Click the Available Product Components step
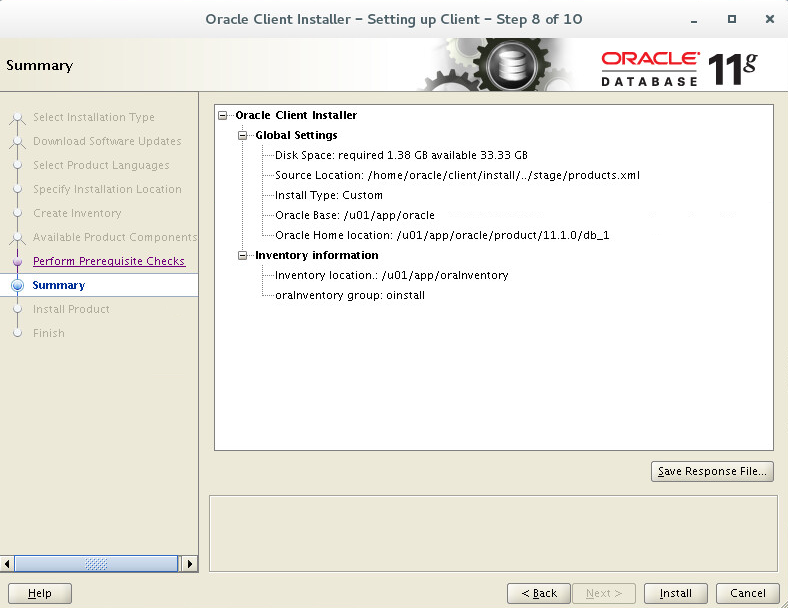 coord(115,237)
